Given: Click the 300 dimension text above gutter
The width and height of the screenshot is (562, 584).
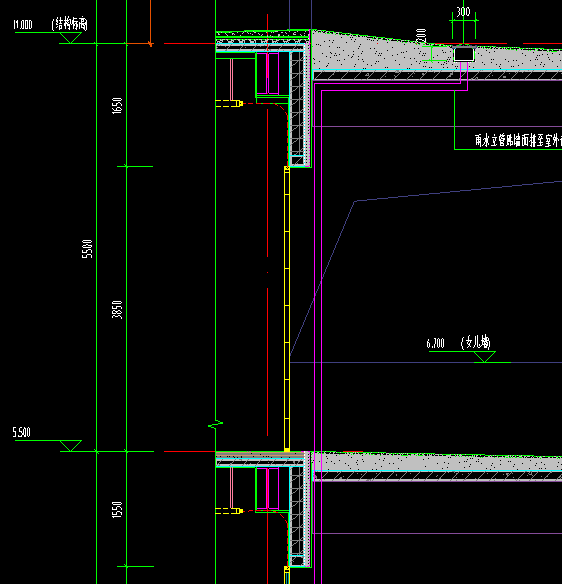Looking at the screenshot, I should pos(463,12).
